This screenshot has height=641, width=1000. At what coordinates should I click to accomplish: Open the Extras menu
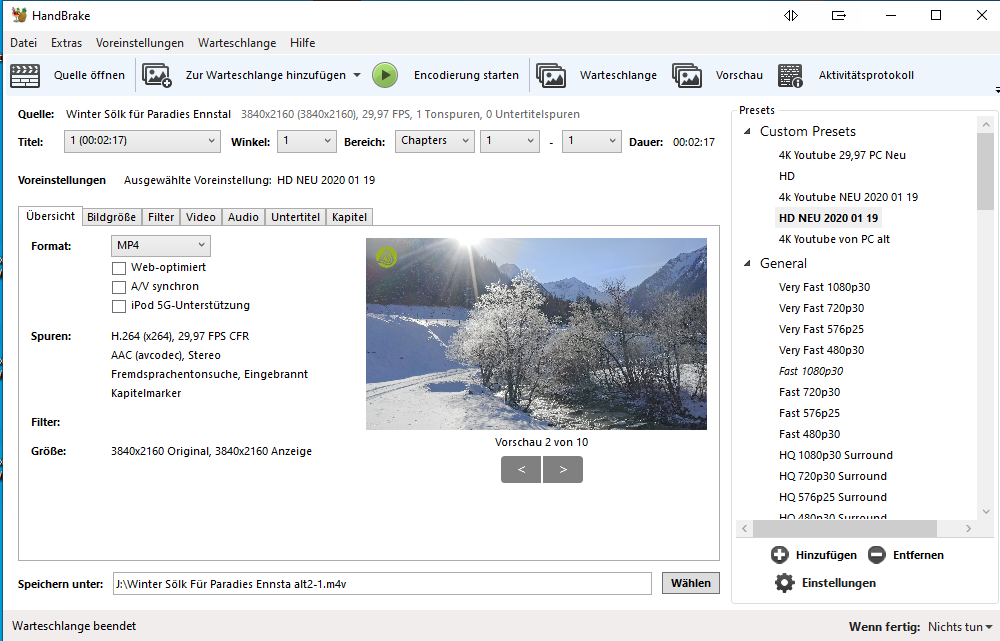coord(66,43)
